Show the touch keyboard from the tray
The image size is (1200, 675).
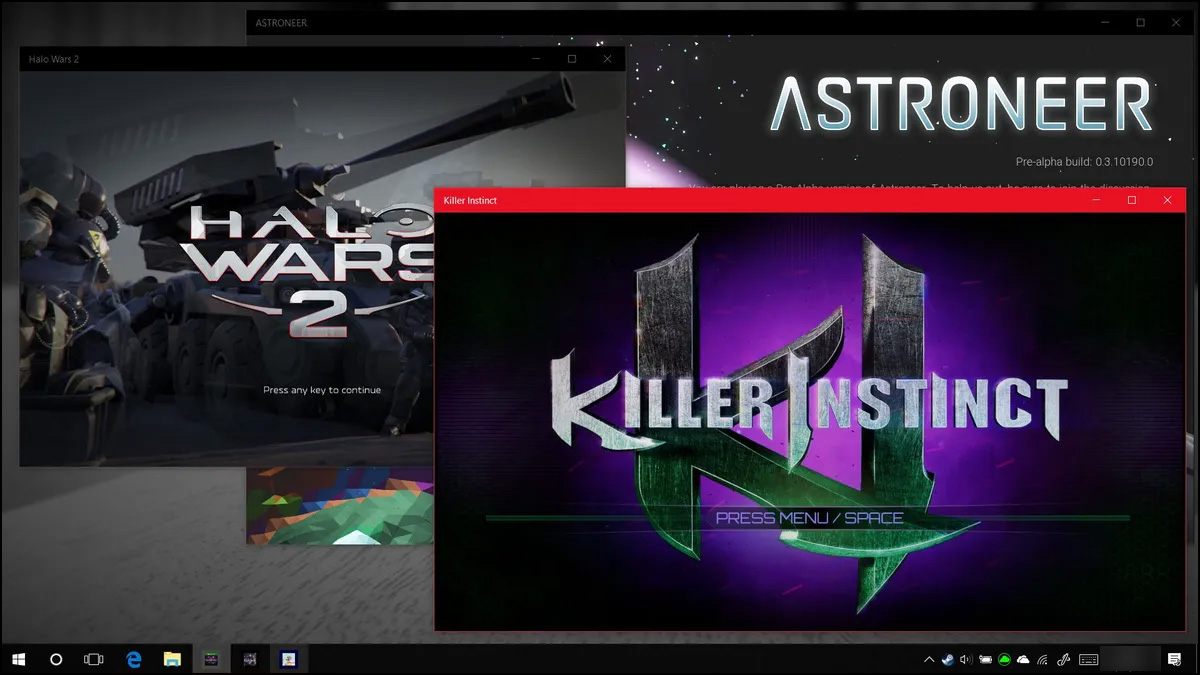point(1089,660)
